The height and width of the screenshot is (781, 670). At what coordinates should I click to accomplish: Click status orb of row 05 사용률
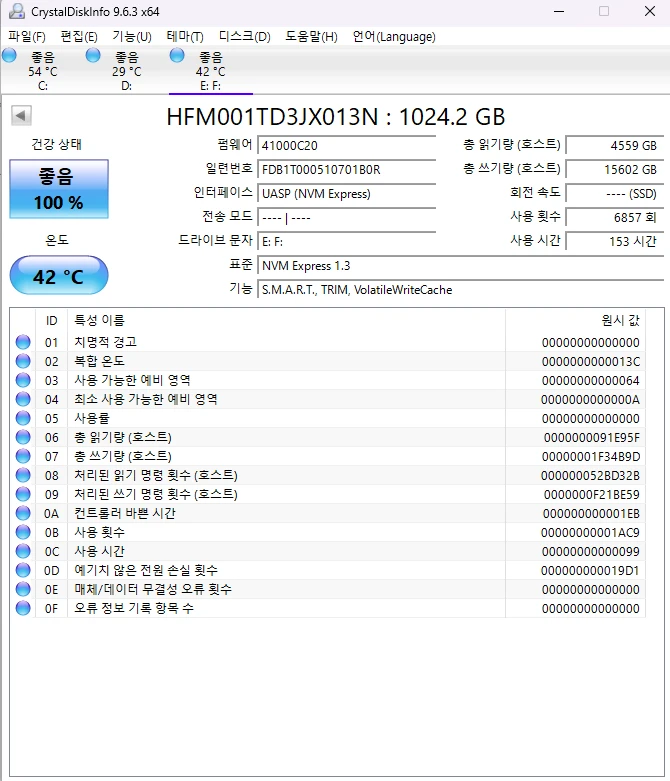point(23,418)
